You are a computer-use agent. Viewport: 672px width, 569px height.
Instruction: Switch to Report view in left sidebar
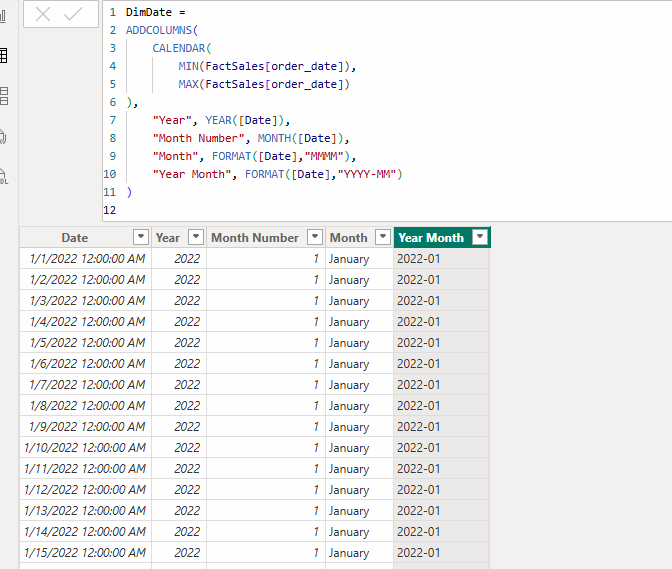coord(3,16)
